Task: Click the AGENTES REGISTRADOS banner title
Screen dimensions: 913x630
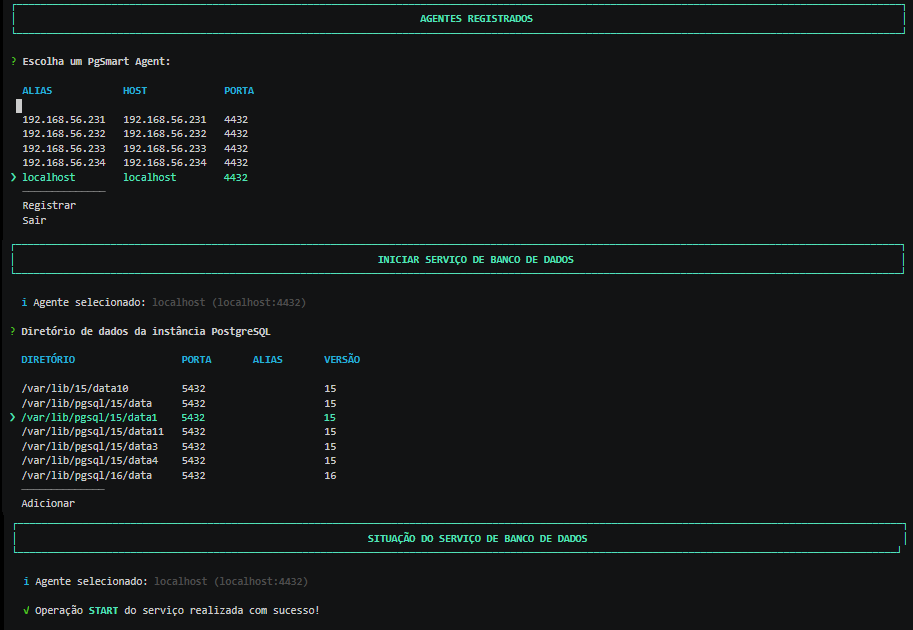Action: point(476,19)
